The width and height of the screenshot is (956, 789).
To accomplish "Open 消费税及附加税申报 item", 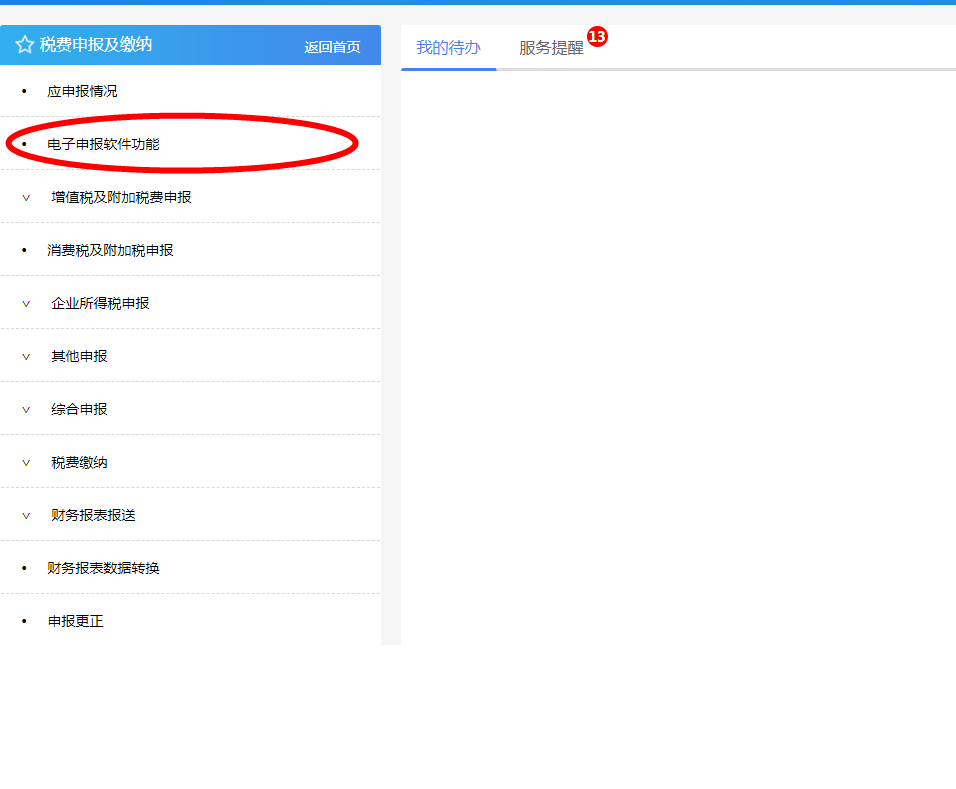I will pos(110,250).
